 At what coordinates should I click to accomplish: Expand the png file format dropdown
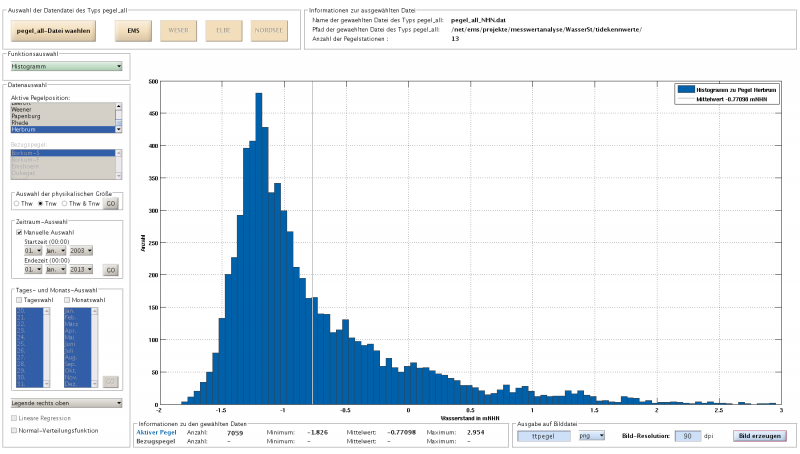pyautogui.click(x=592, y=436)
